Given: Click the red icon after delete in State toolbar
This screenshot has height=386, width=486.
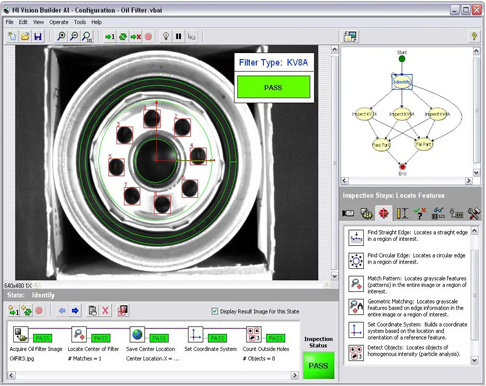Looking at the screenshot, I should pyautogui.click(x=122, y=311).
